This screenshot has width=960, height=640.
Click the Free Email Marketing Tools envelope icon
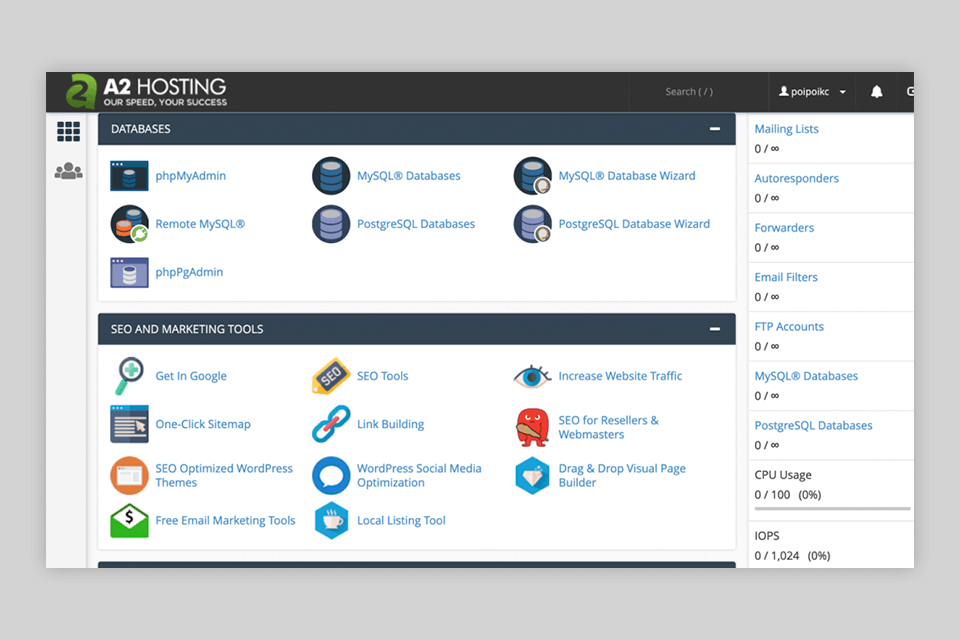(129, 521)
